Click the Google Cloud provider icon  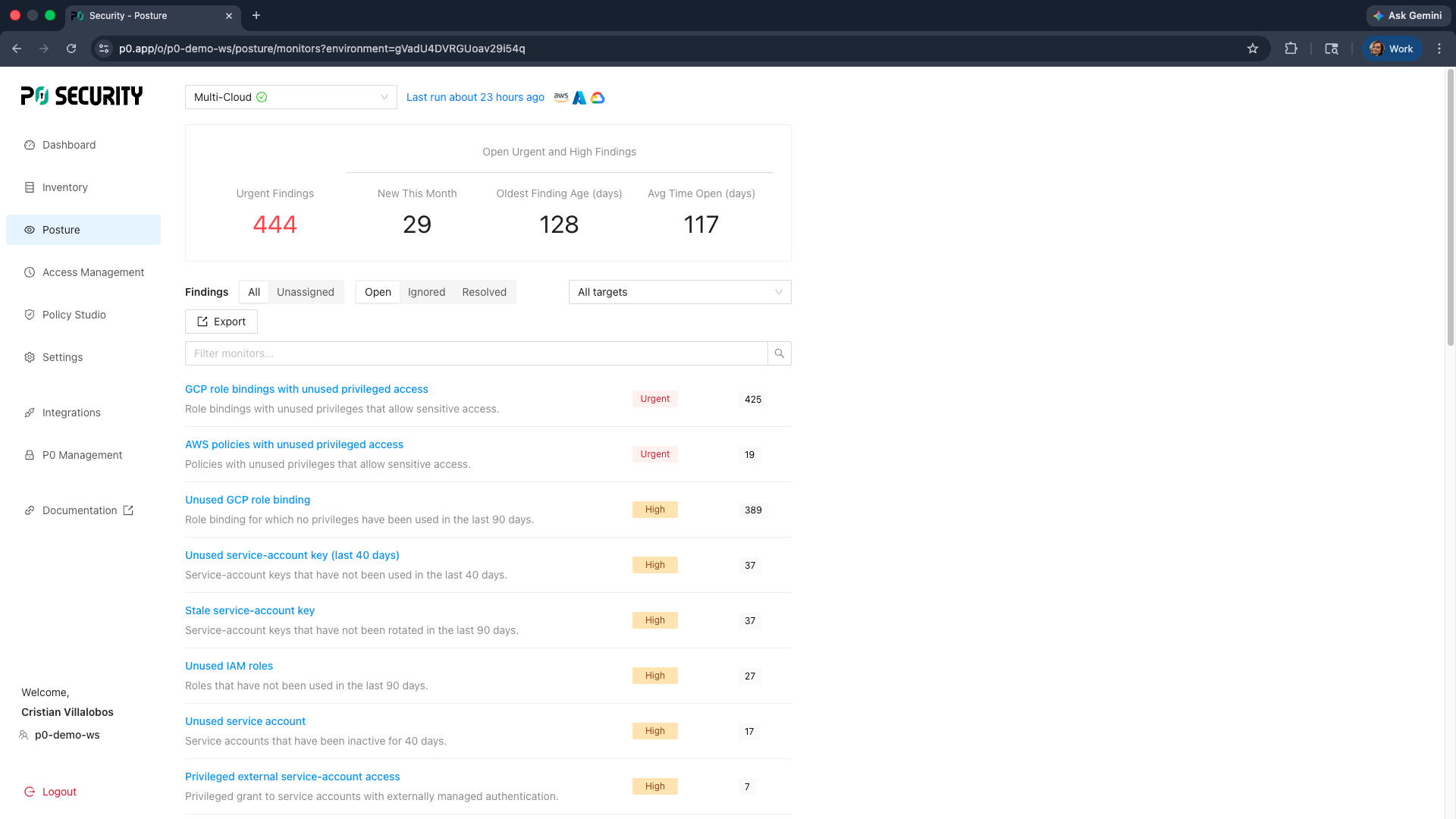pos(598,98)
